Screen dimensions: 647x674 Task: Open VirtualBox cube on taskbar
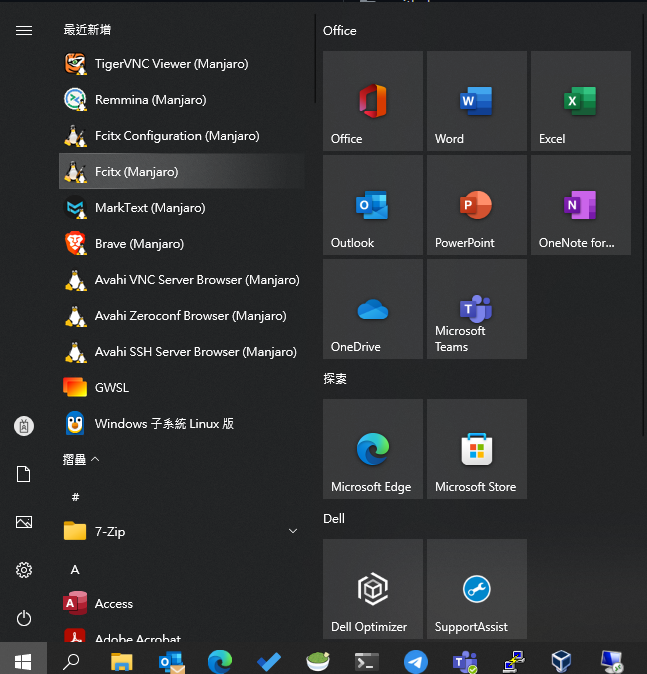click(x=561, y=661)
